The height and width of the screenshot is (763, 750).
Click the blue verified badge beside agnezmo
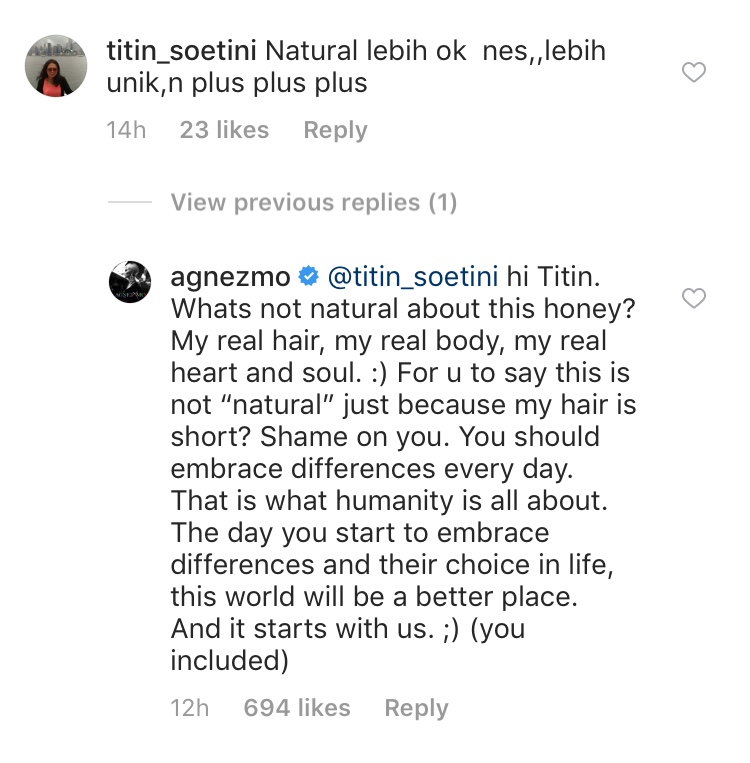[x=310, y=277]
